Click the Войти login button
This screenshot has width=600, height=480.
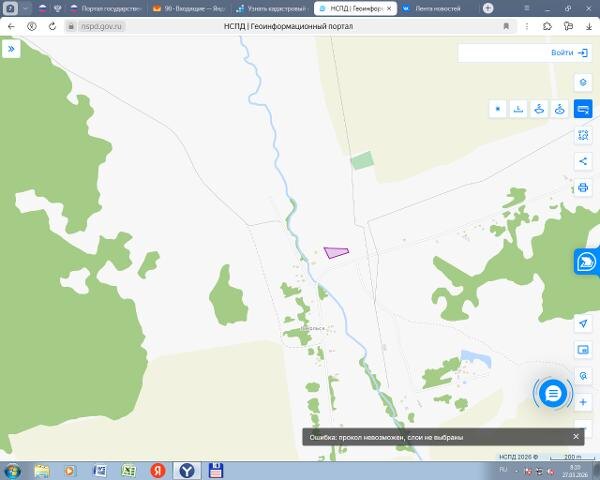(x=569, y=52)
